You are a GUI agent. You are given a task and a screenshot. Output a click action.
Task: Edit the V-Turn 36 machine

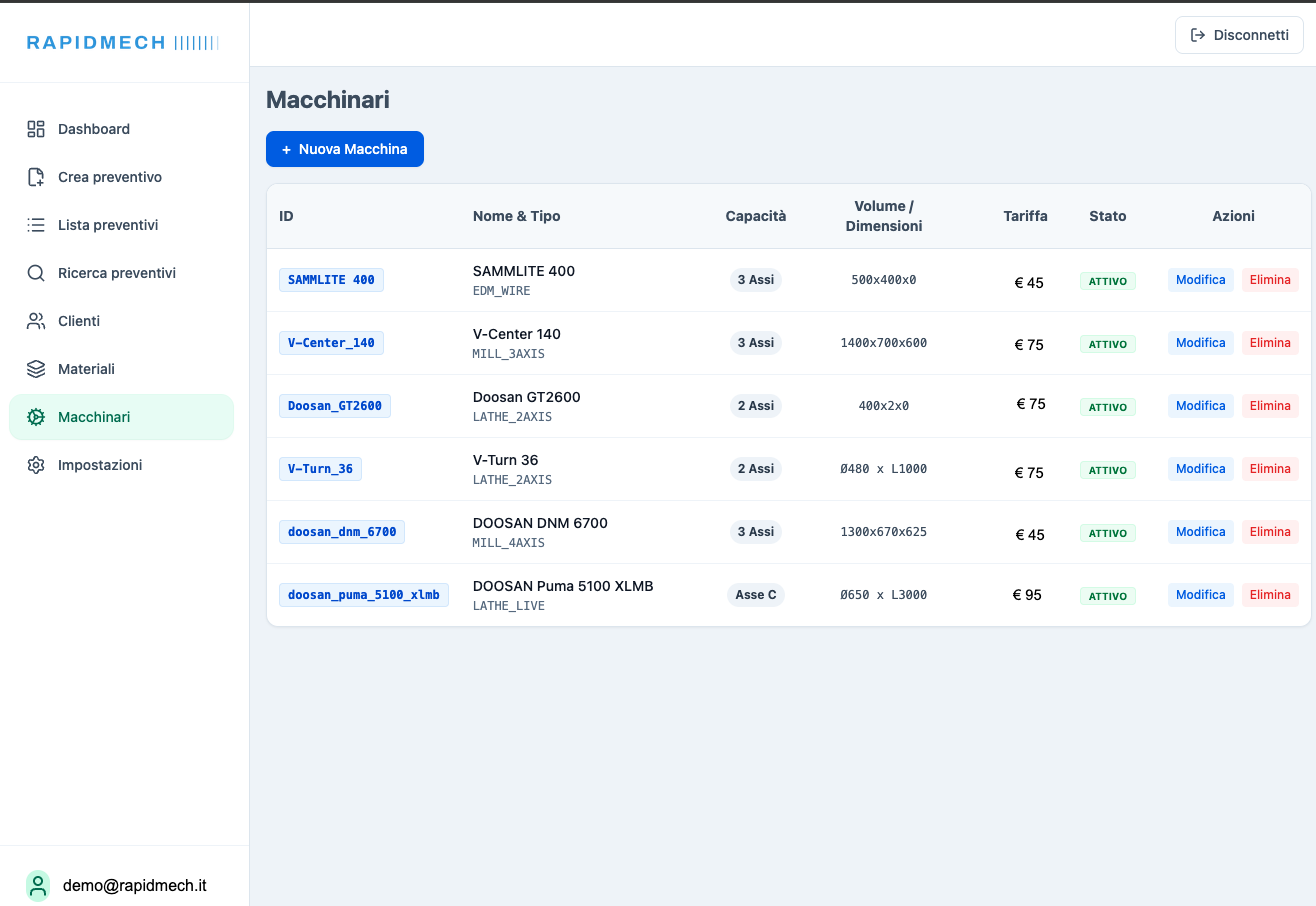point(1200,469)
